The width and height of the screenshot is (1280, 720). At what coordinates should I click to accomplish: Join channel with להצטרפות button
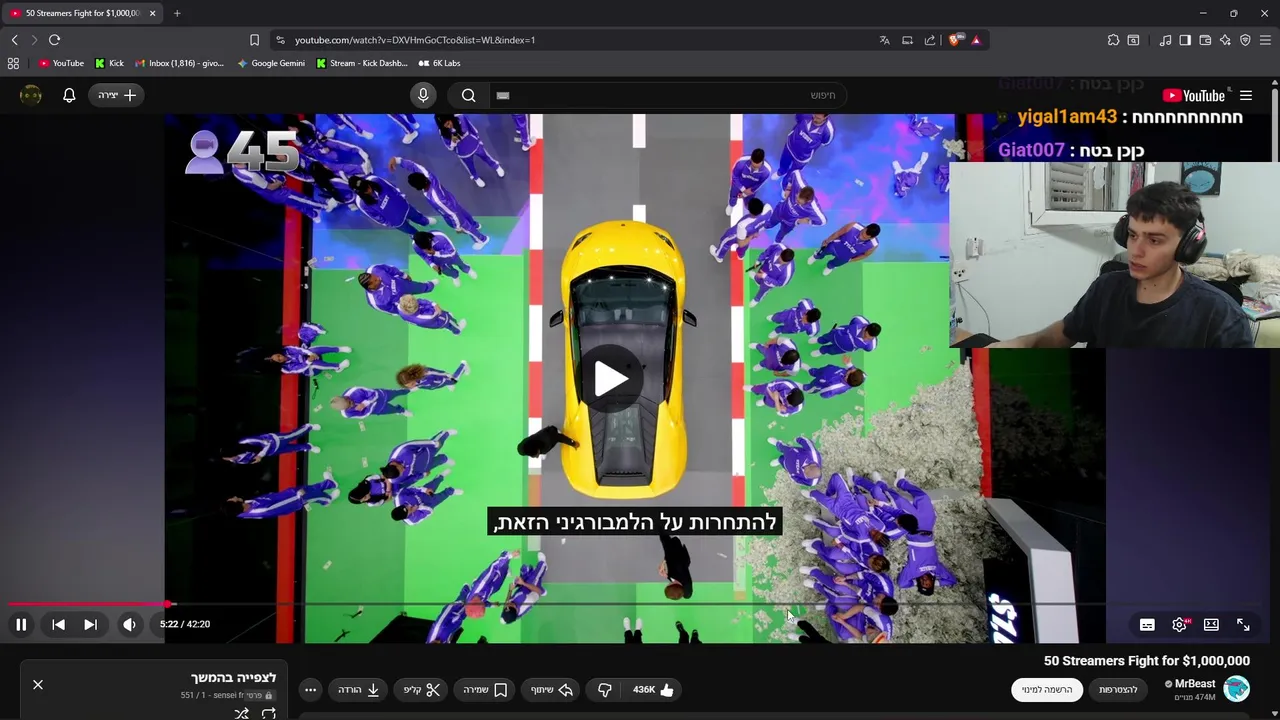(1119, 690)
